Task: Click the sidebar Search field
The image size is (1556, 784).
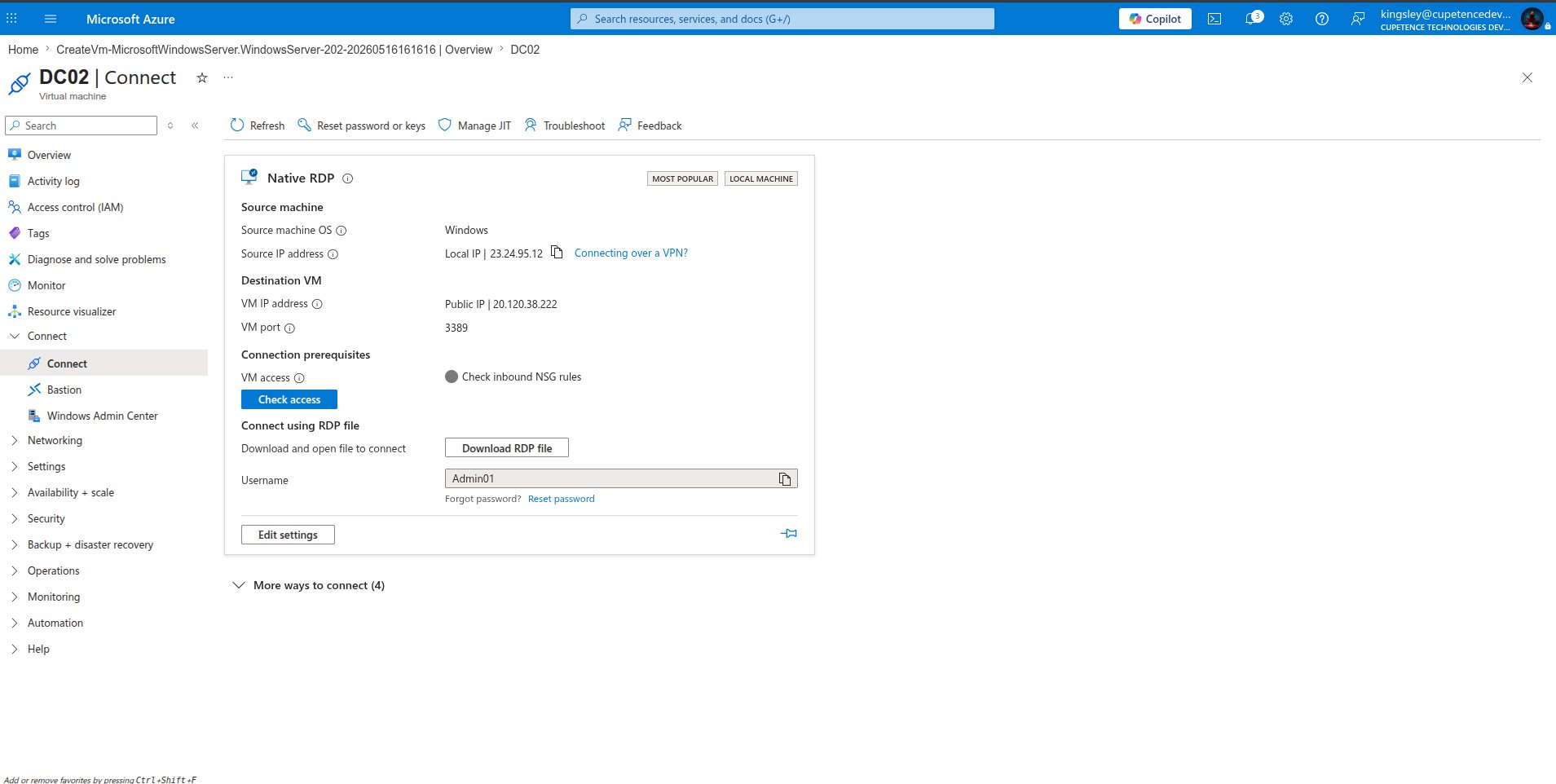Action: [x=81, y=126]
